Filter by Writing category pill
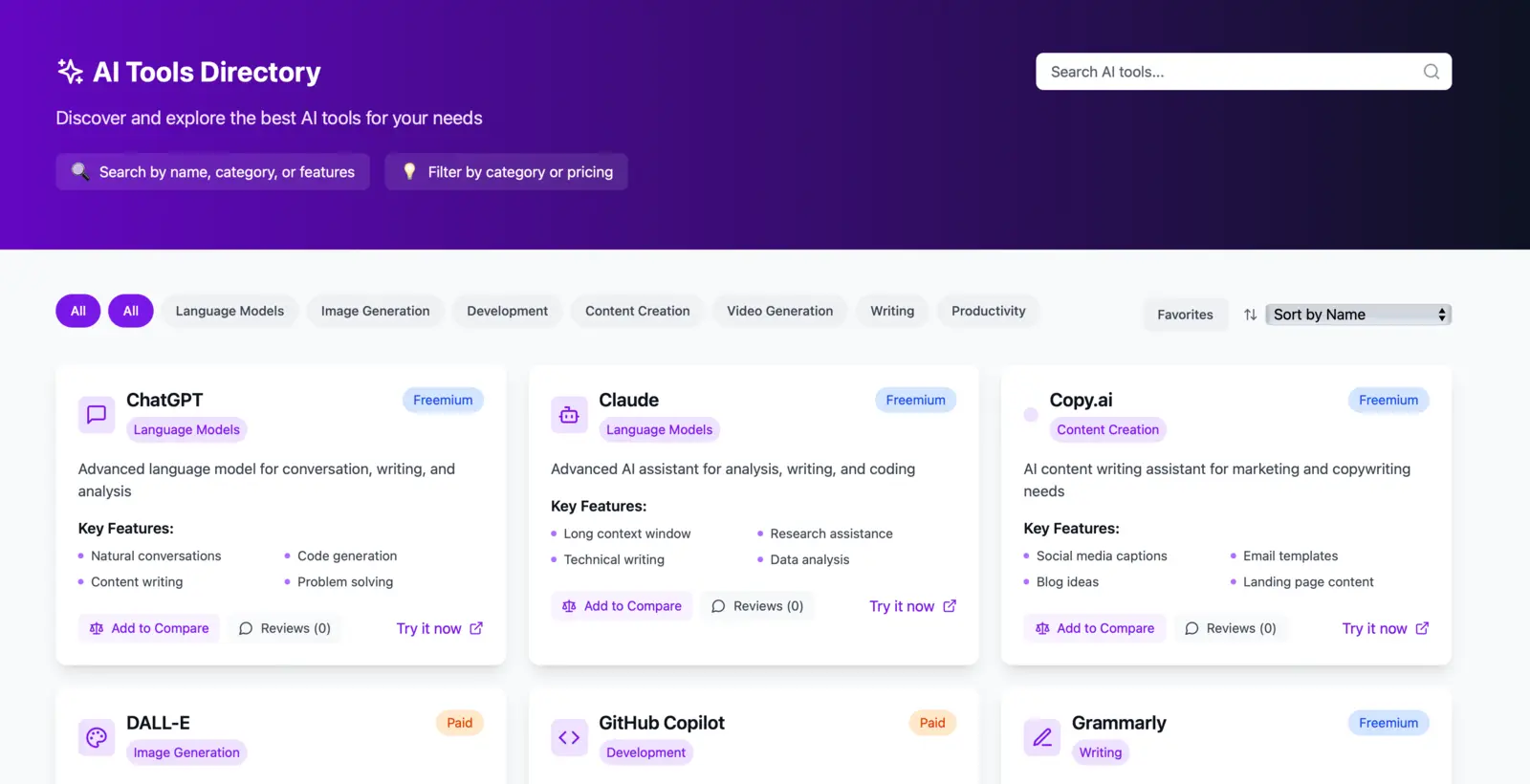This screenshot has width=1530, height=784. click(892, 311)
